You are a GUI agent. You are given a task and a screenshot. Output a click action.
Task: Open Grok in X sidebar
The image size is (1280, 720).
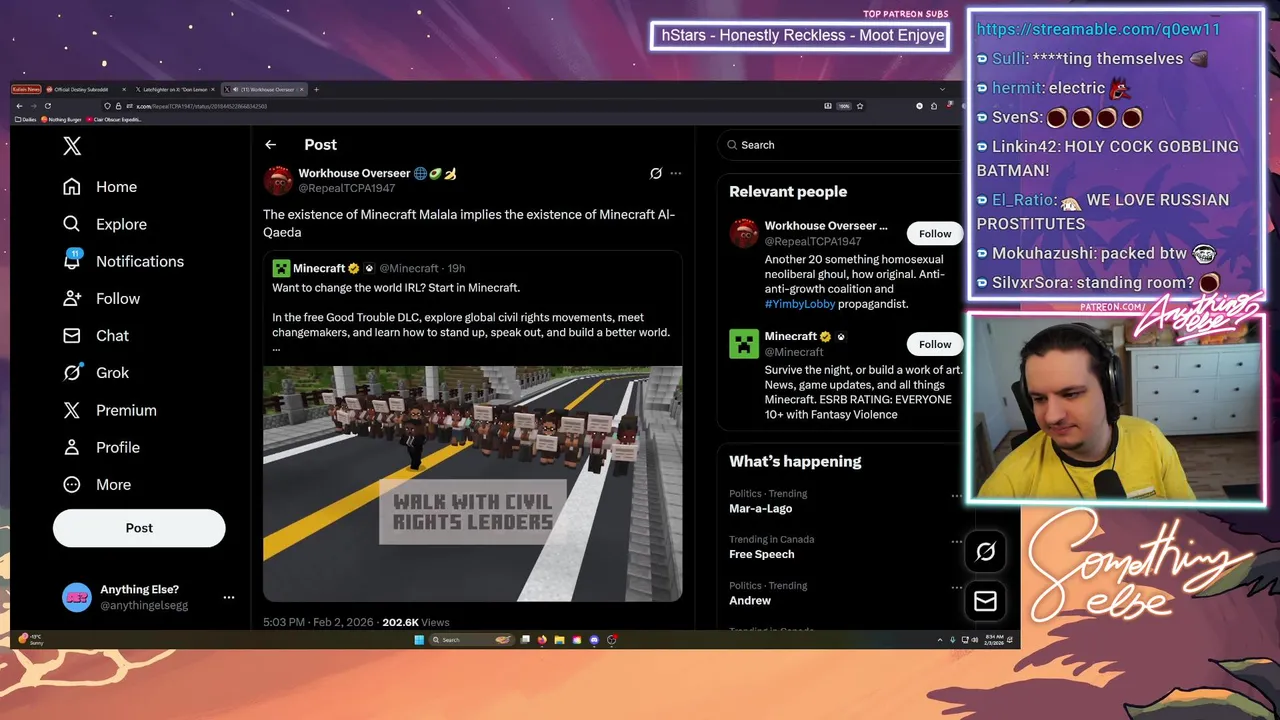[96, 372]
